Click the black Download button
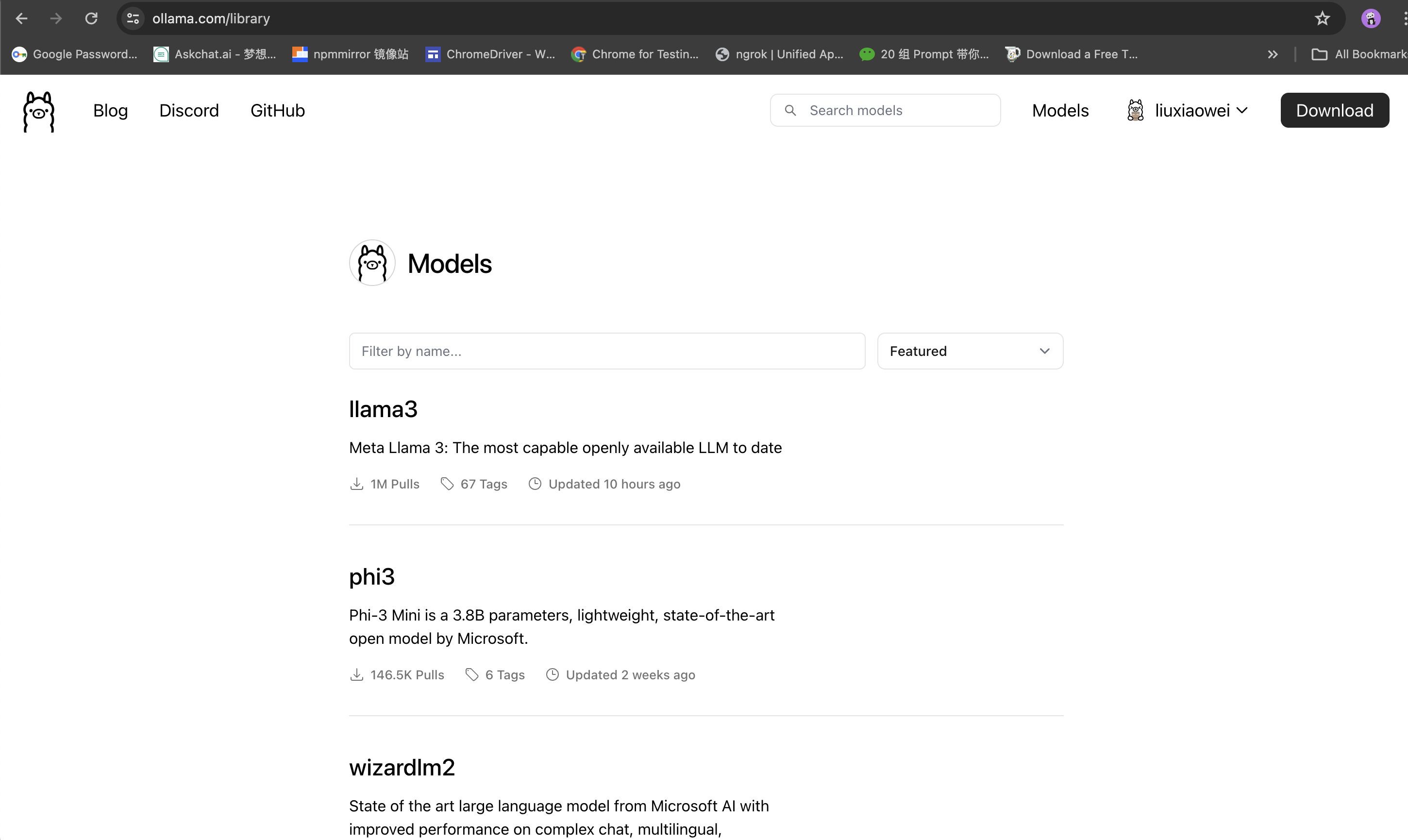Screen dimensions: 1408x840 [1334, 110]
